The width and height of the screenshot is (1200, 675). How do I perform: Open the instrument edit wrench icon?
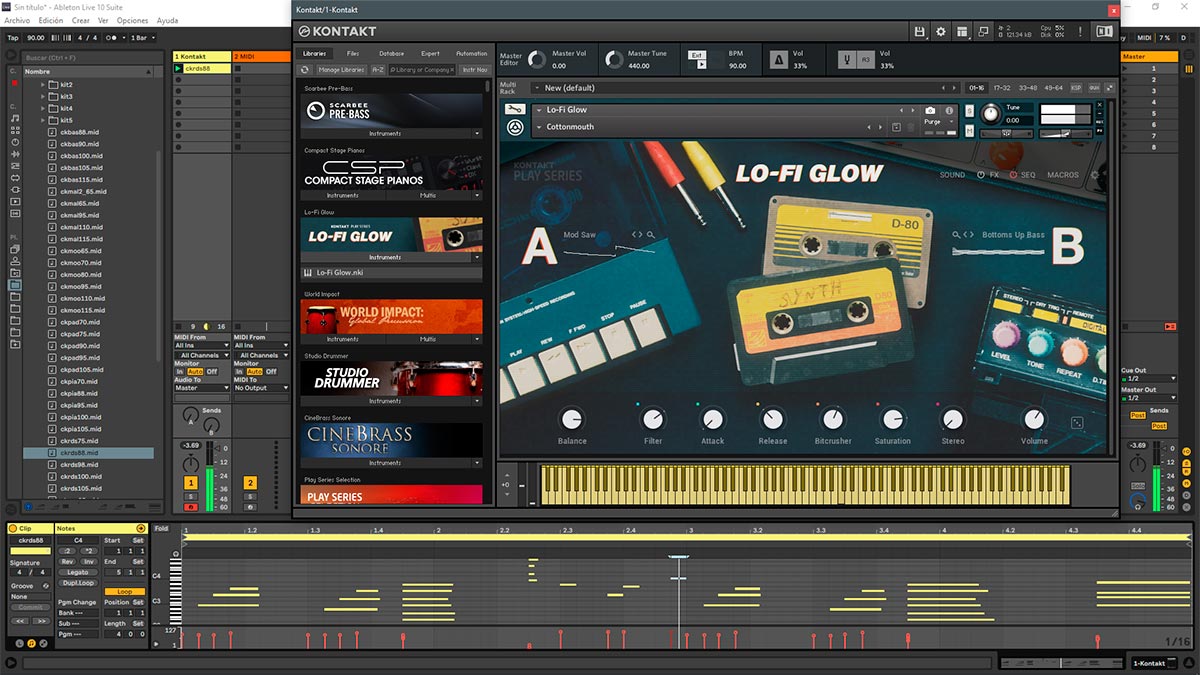coord(515,109)
